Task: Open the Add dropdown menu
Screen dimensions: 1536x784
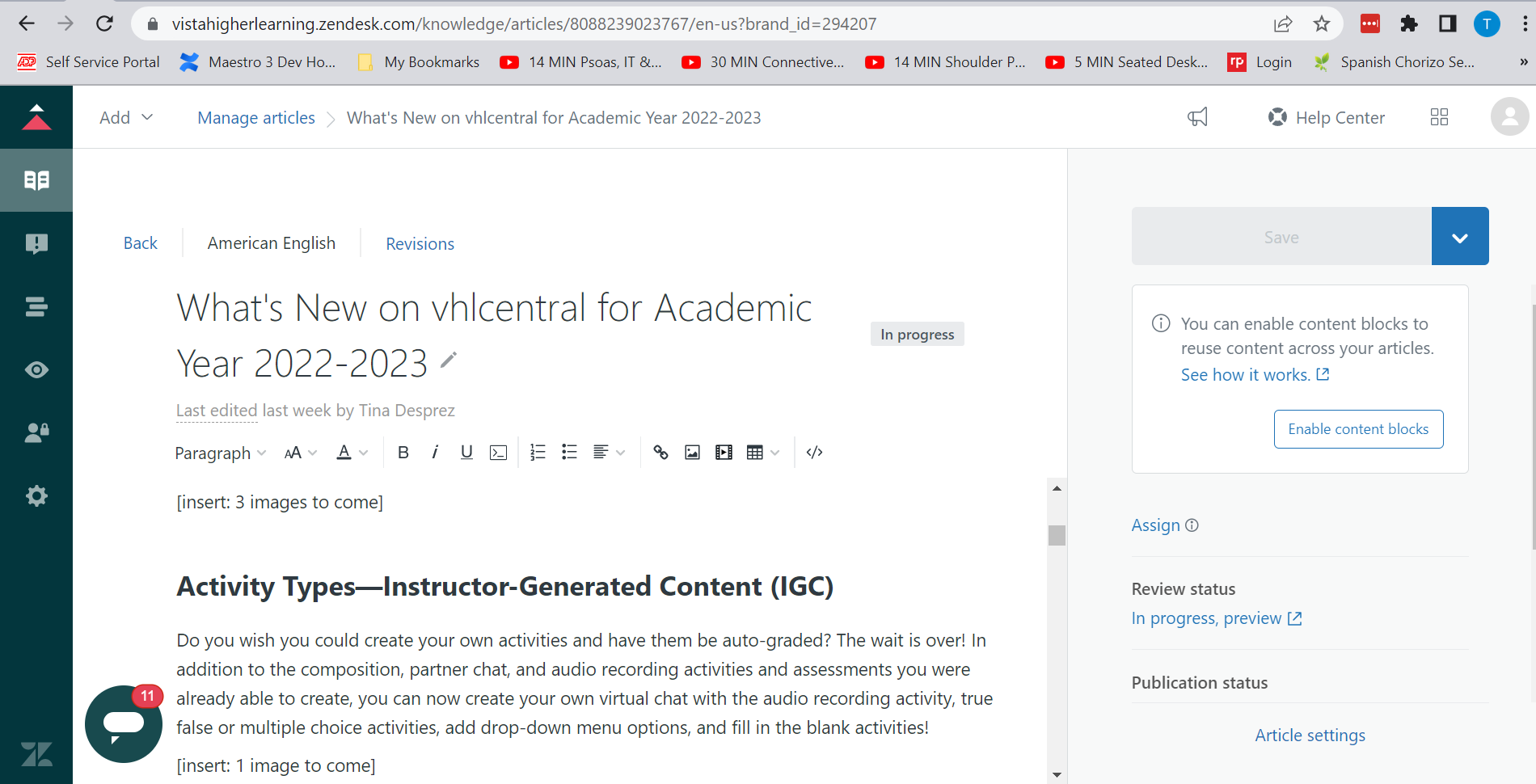Action: point(125,118)
